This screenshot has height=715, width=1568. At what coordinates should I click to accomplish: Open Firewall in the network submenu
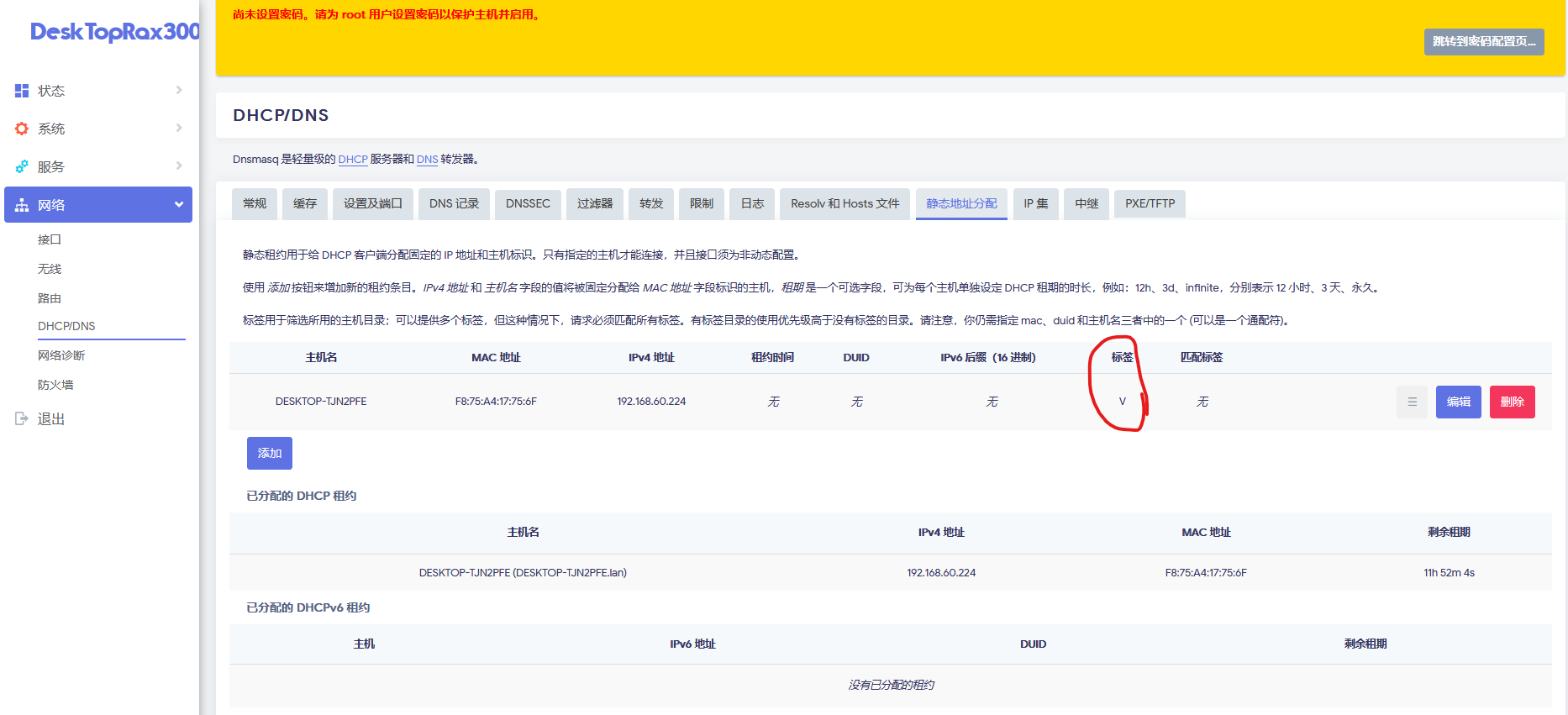pyautogui.click(x=55, y=385)
